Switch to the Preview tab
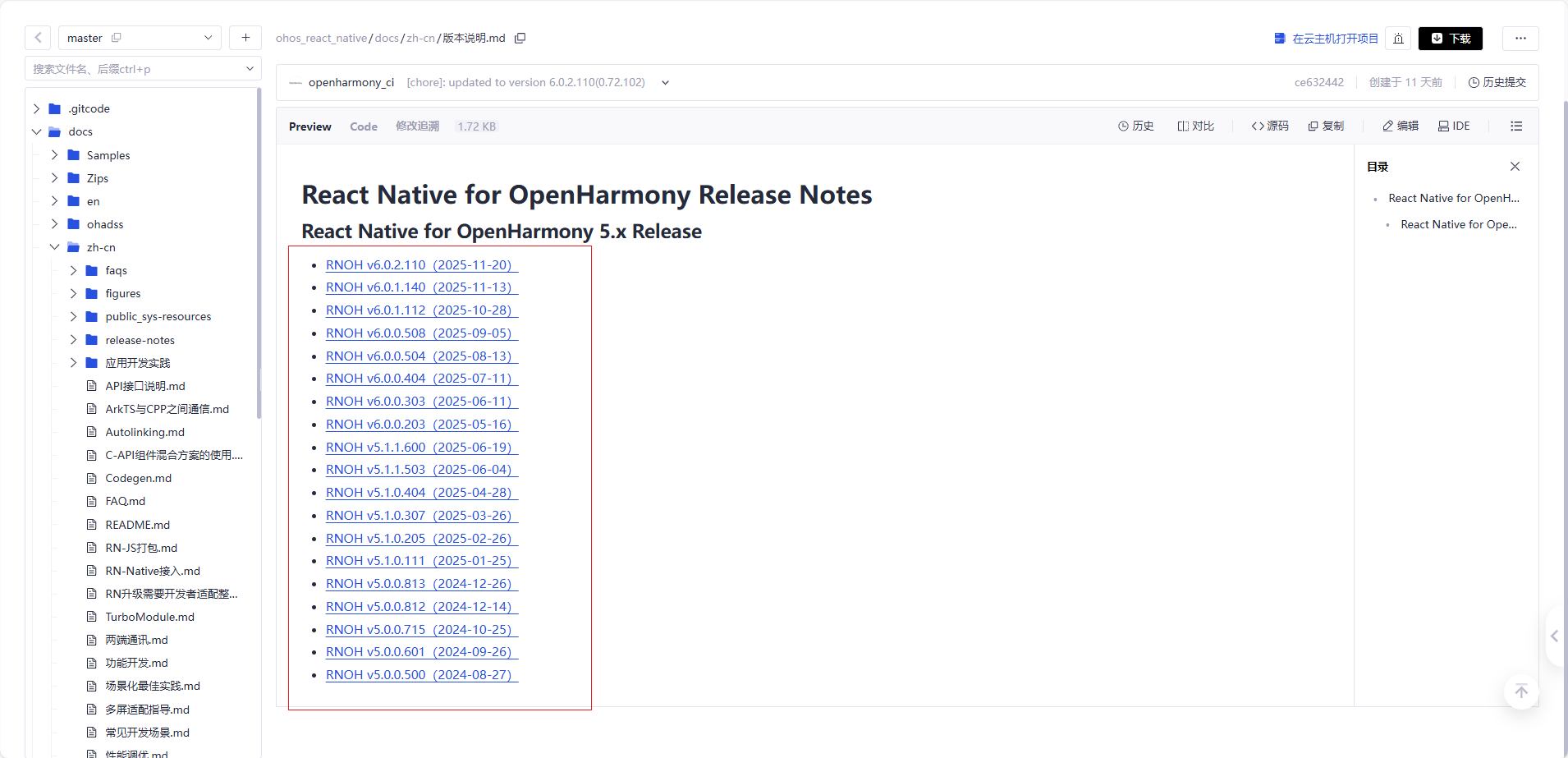 310,126
